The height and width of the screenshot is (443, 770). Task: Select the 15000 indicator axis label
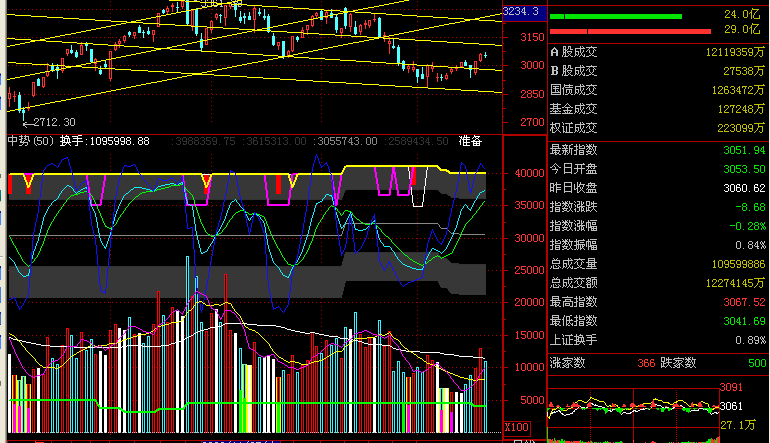coord(529,335)
